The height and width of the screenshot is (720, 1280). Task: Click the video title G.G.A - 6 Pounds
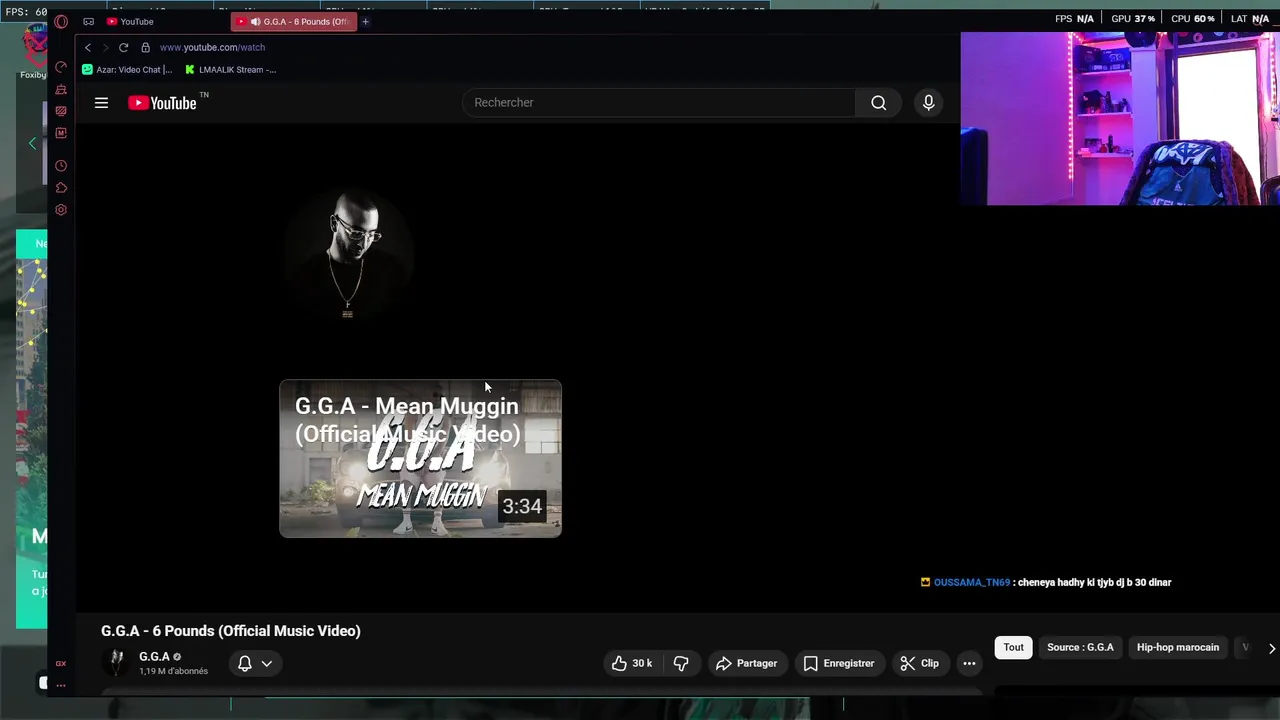pyautogui.click(x=230, y=631)
